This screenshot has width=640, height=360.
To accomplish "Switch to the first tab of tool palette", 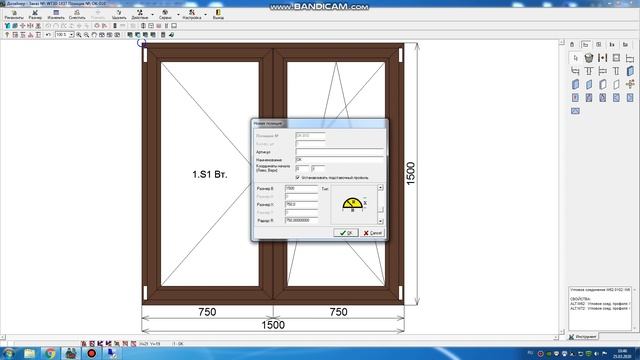I will (x=572, y=44).
